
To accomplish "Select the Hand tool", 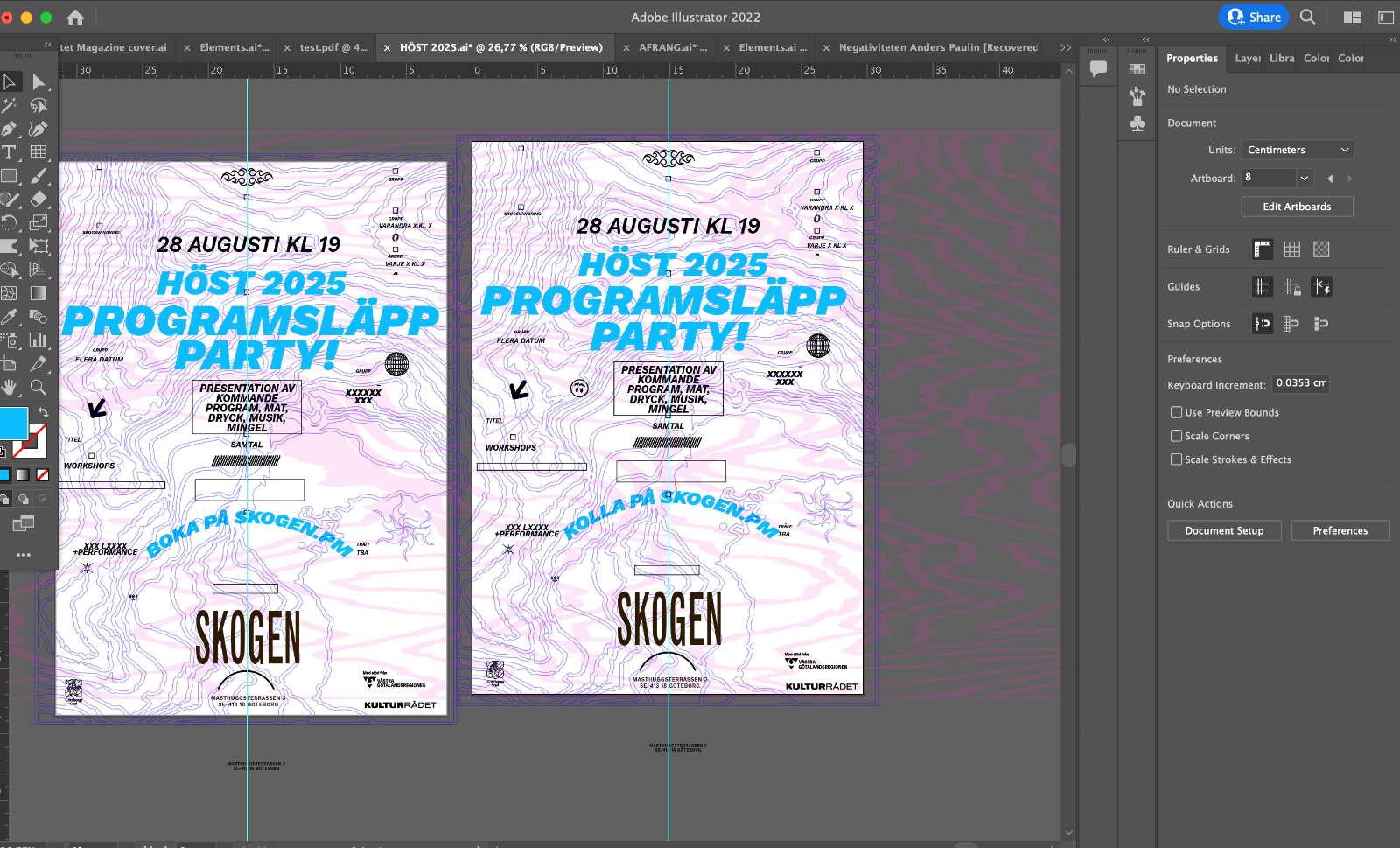I will coord(10,387).
